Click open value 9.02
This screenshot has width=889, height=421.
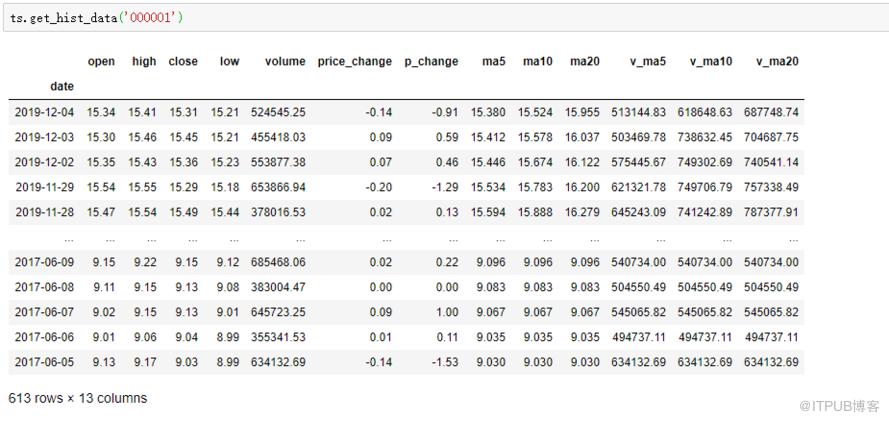coord(104,312)
